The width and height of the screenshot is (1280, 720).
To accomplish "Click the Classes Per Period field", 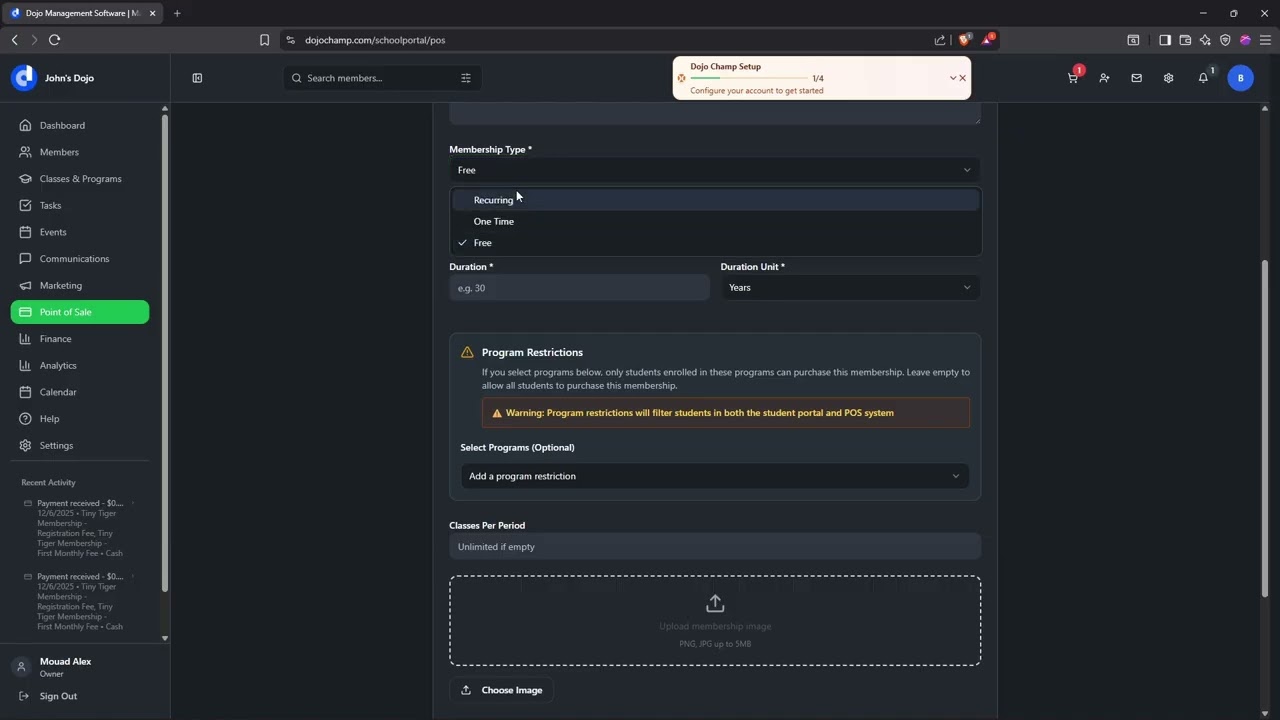I will pos(715,547).
